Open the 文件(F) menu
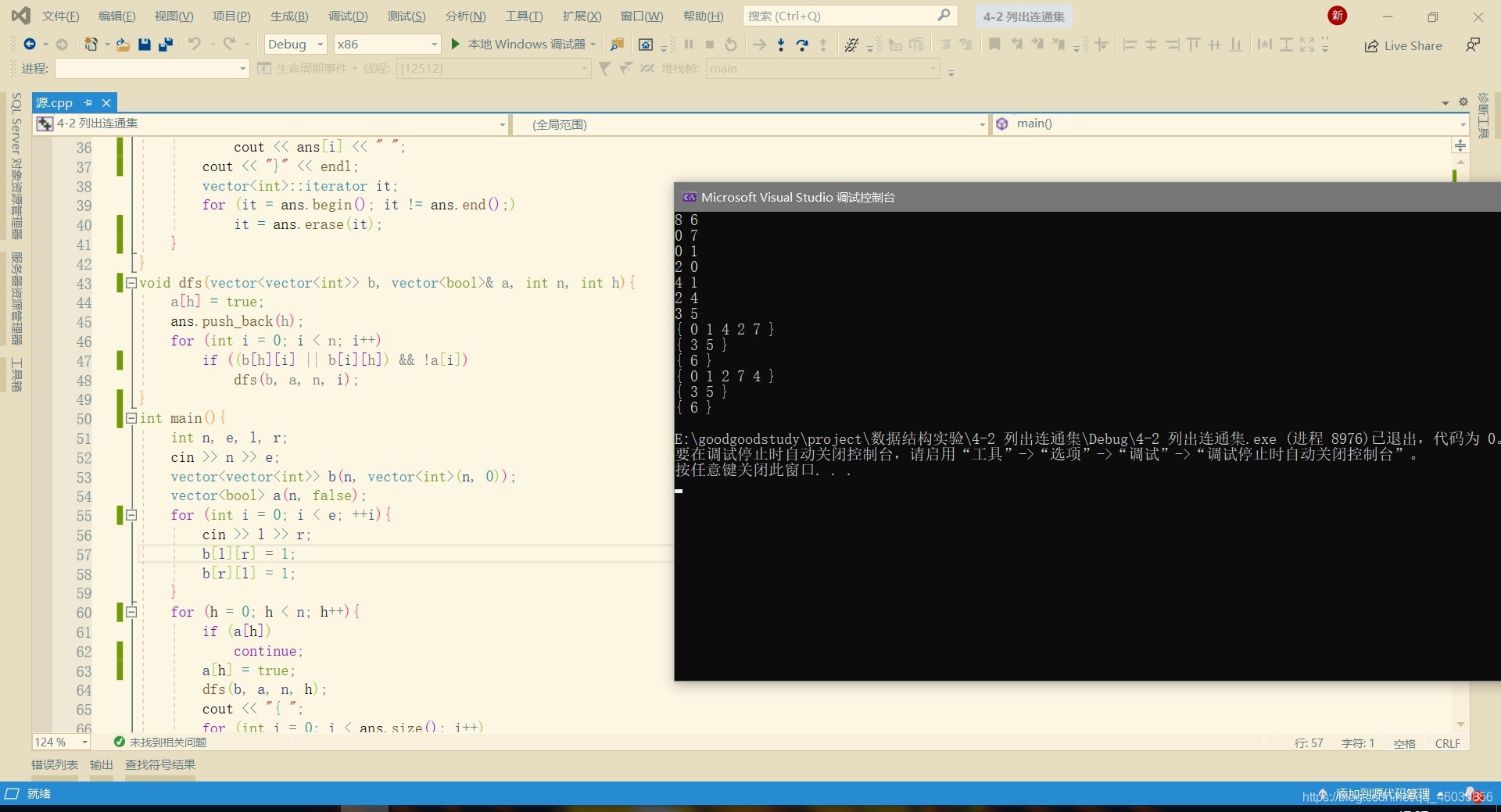1501x812 pixels. click(60, 16)
